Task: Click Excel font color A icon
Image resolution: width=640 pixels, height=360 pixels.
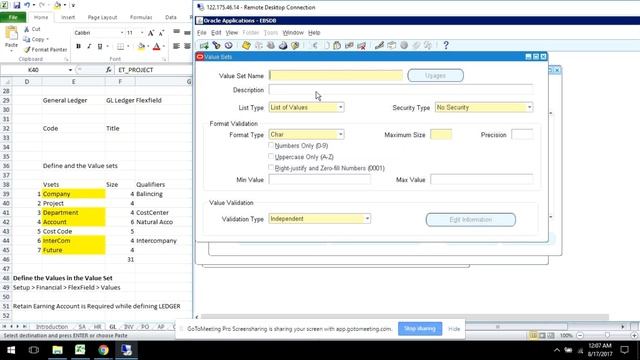Action: pos(156,47)
